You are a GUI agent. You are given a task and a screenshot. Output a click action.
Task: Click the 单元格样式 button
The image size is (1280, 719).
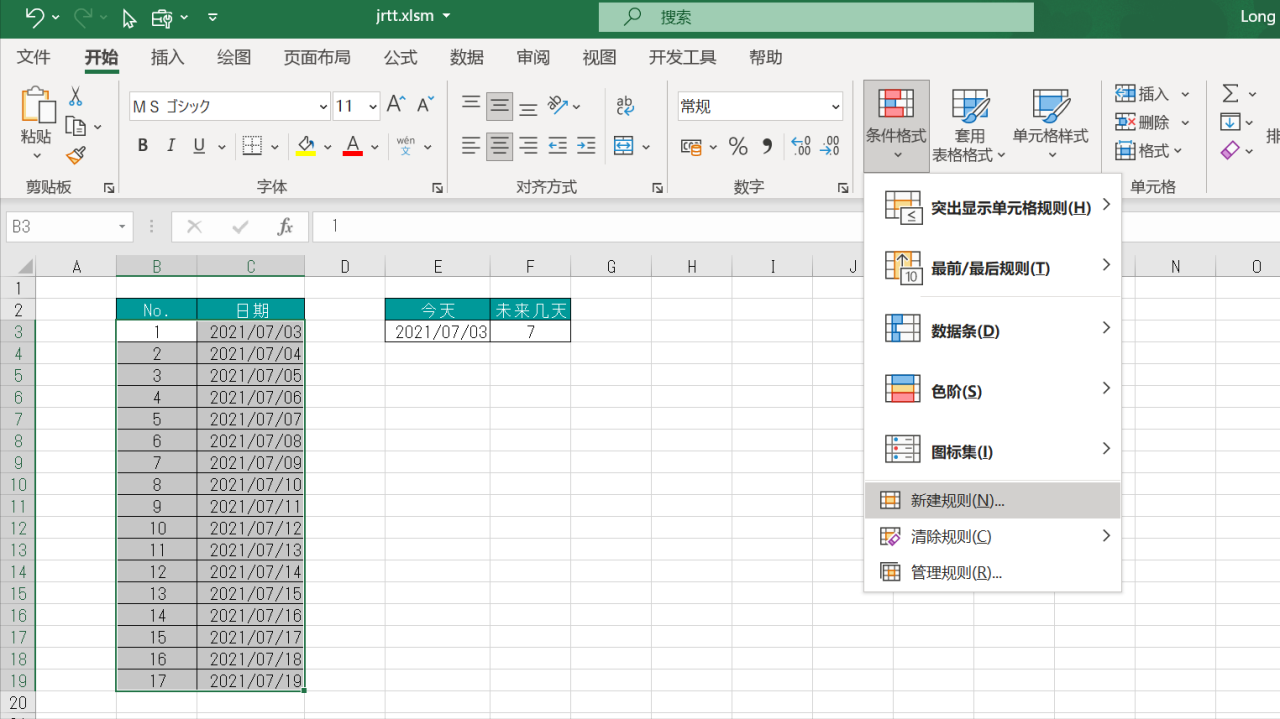pos(1050,125)
